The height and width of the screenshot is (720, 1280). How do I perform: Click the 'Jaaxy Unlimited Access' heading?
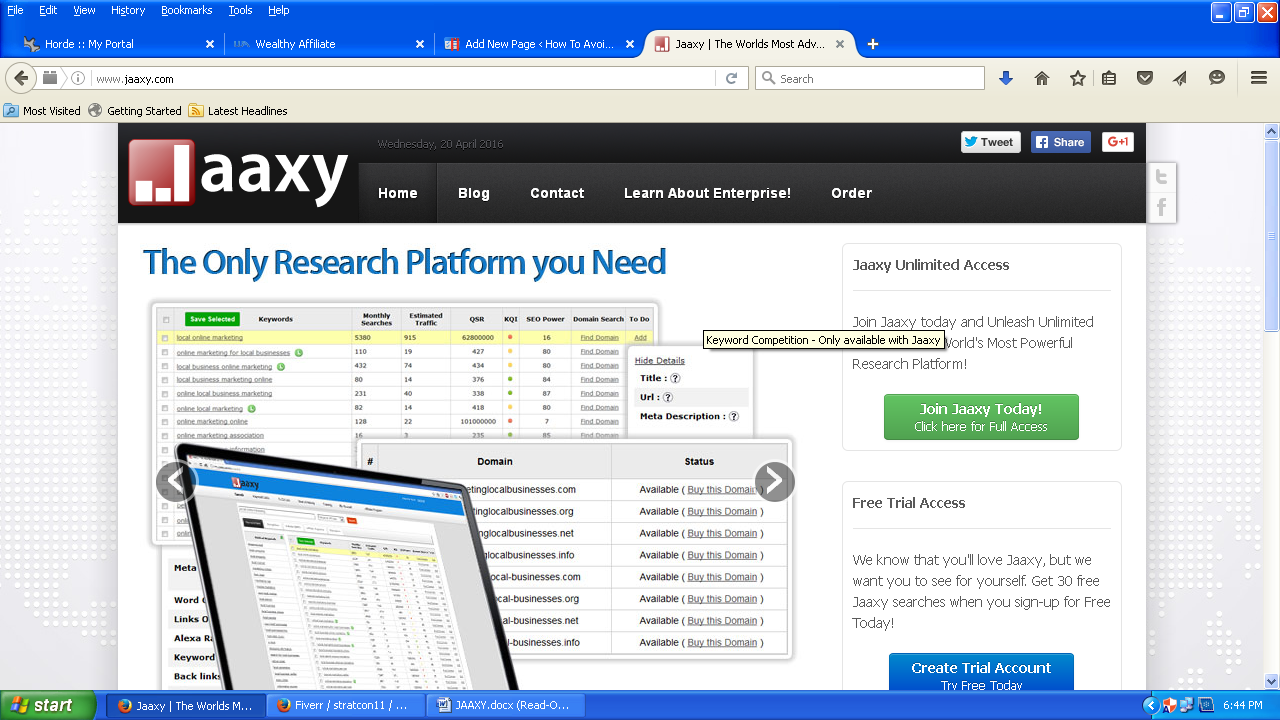[931, 265]
